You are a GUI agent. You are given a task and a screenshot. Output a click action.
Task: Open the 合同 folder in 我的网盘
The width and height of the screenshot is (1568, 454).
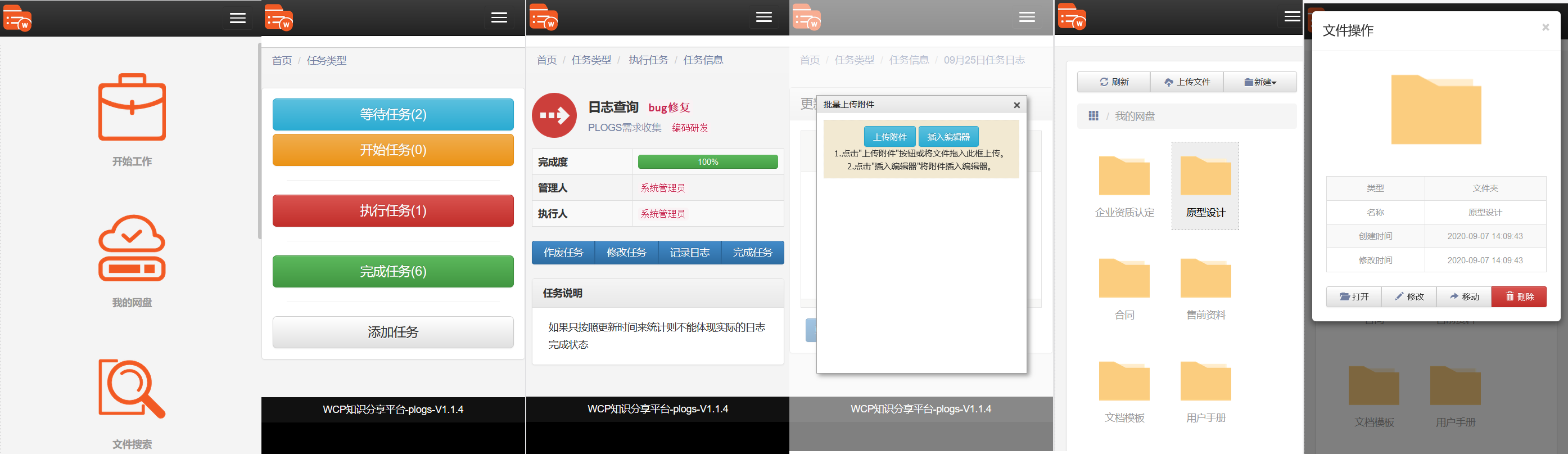pos(1124,289)
